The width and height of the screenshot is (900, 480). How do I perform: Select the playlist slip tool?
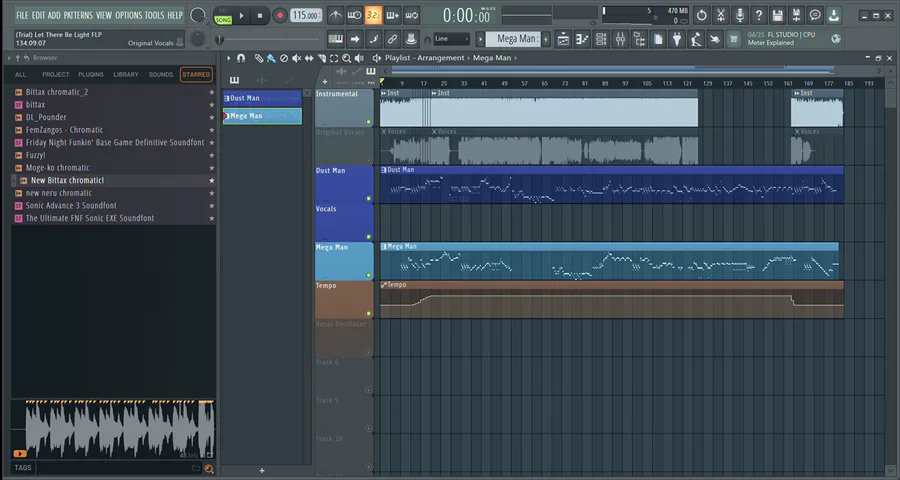click(x=309, y=58)
